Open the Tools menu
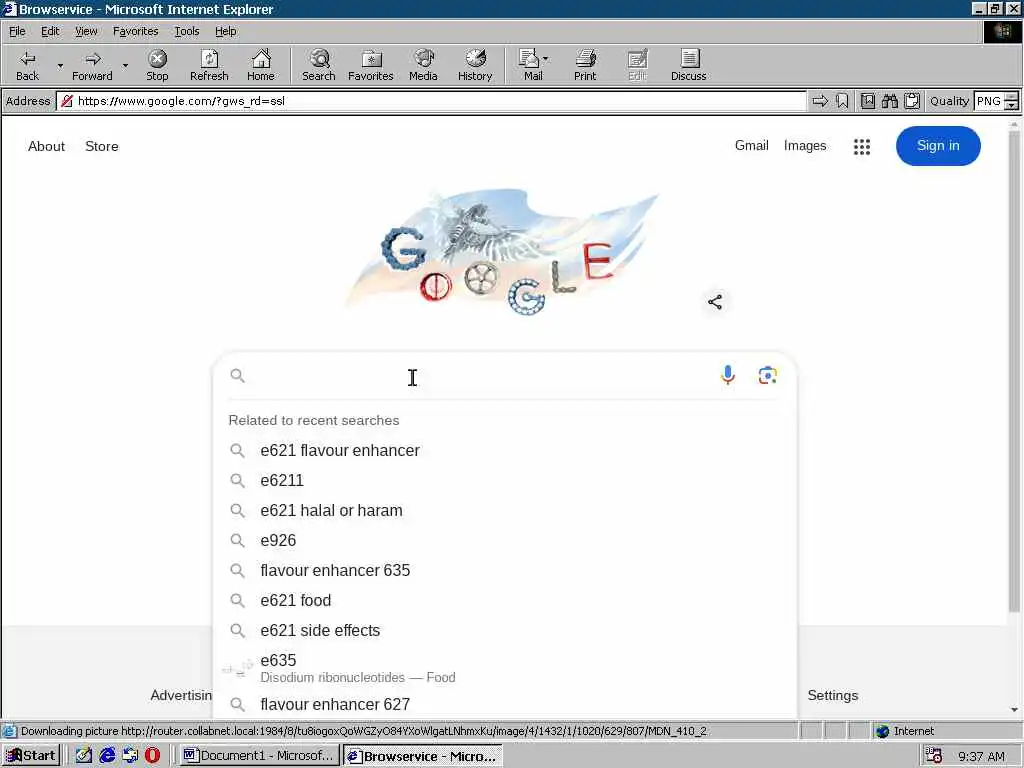 coord(186,31)
